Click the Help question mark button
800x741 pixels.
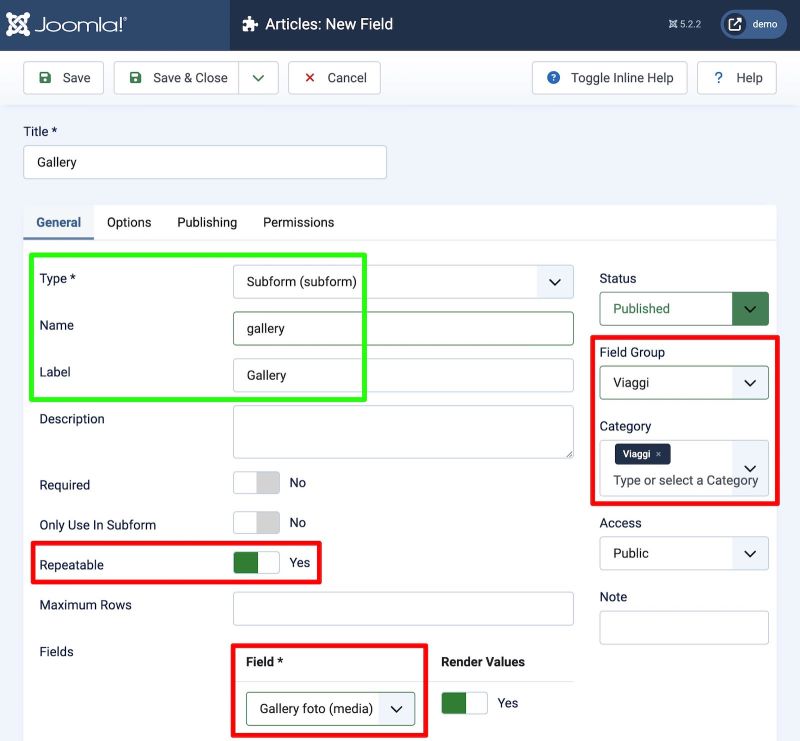[x=737, y=78]
